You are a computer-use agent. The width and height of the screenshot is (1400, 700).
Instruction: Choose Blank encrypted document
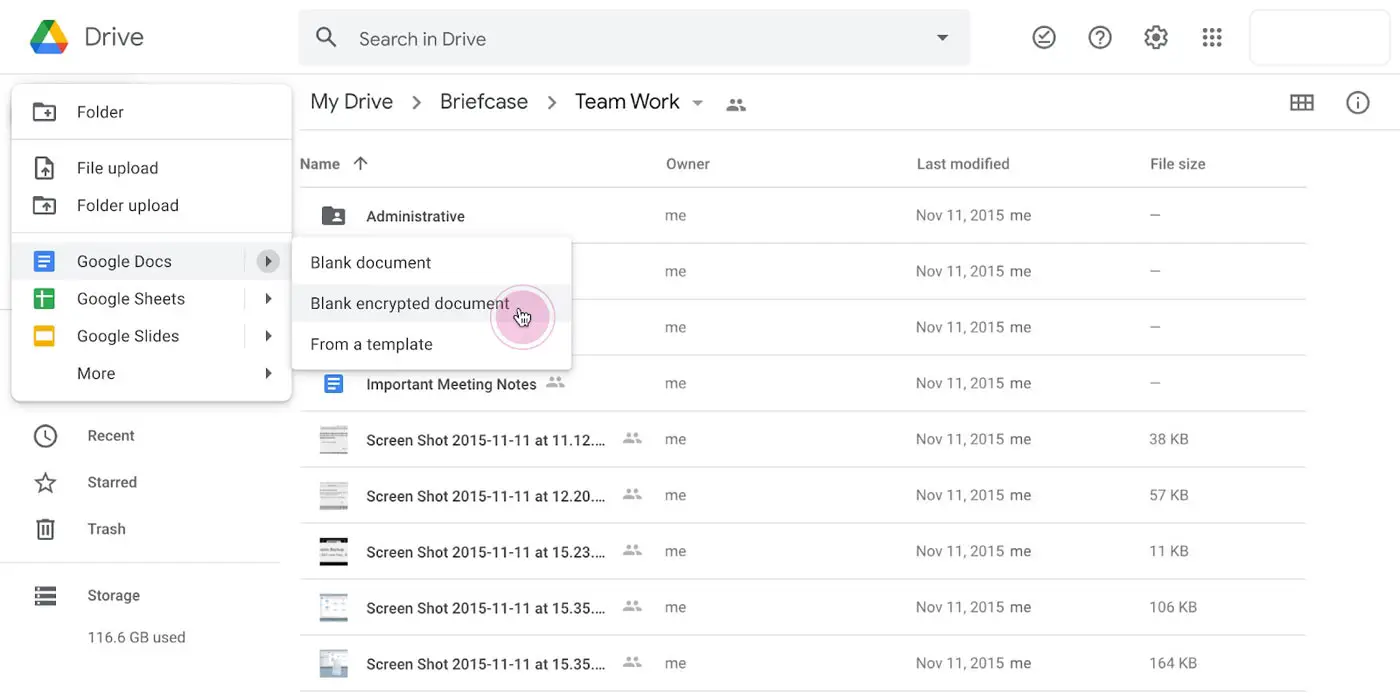tap(431, 303)
